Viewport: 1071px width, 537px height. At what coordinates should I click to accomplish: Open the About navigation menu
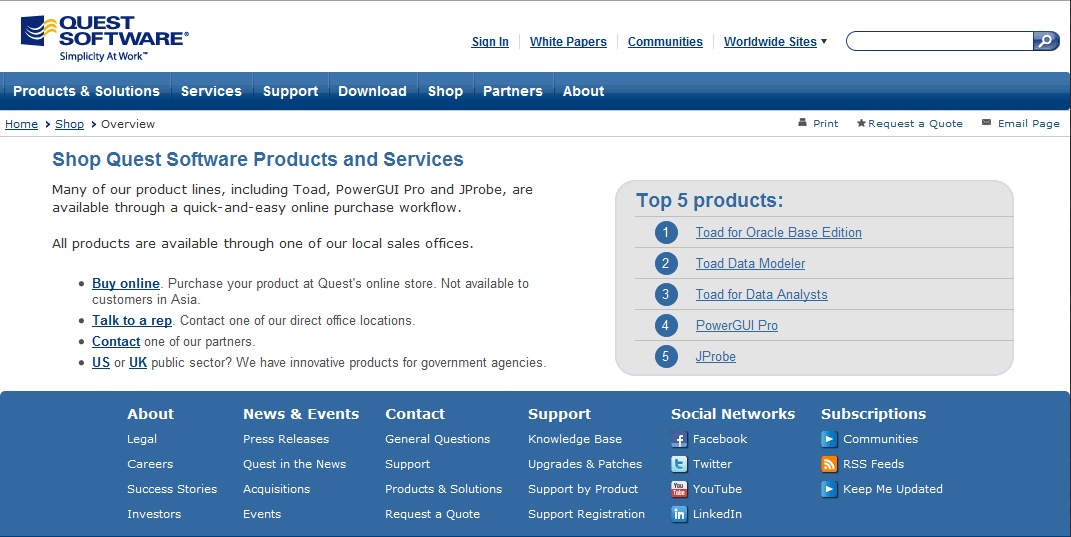click(583, 91)
